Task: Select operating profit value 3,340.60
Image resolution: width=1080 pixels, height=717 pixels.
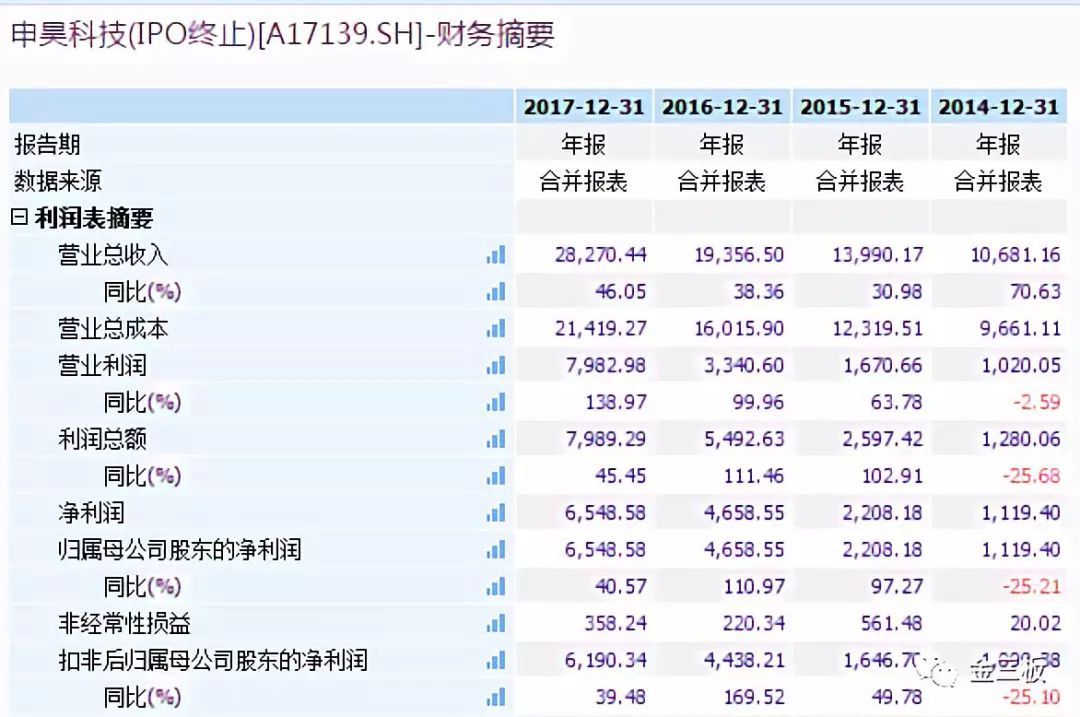Action: (745, 365)
